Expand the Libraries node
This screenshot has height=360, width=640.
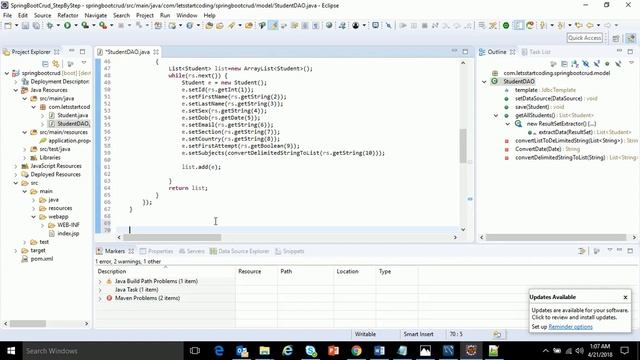24,158
